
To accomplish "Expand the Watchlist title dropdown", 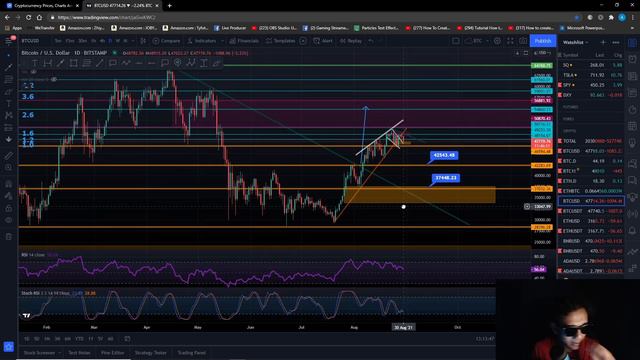I will click(x=576, y=42).
